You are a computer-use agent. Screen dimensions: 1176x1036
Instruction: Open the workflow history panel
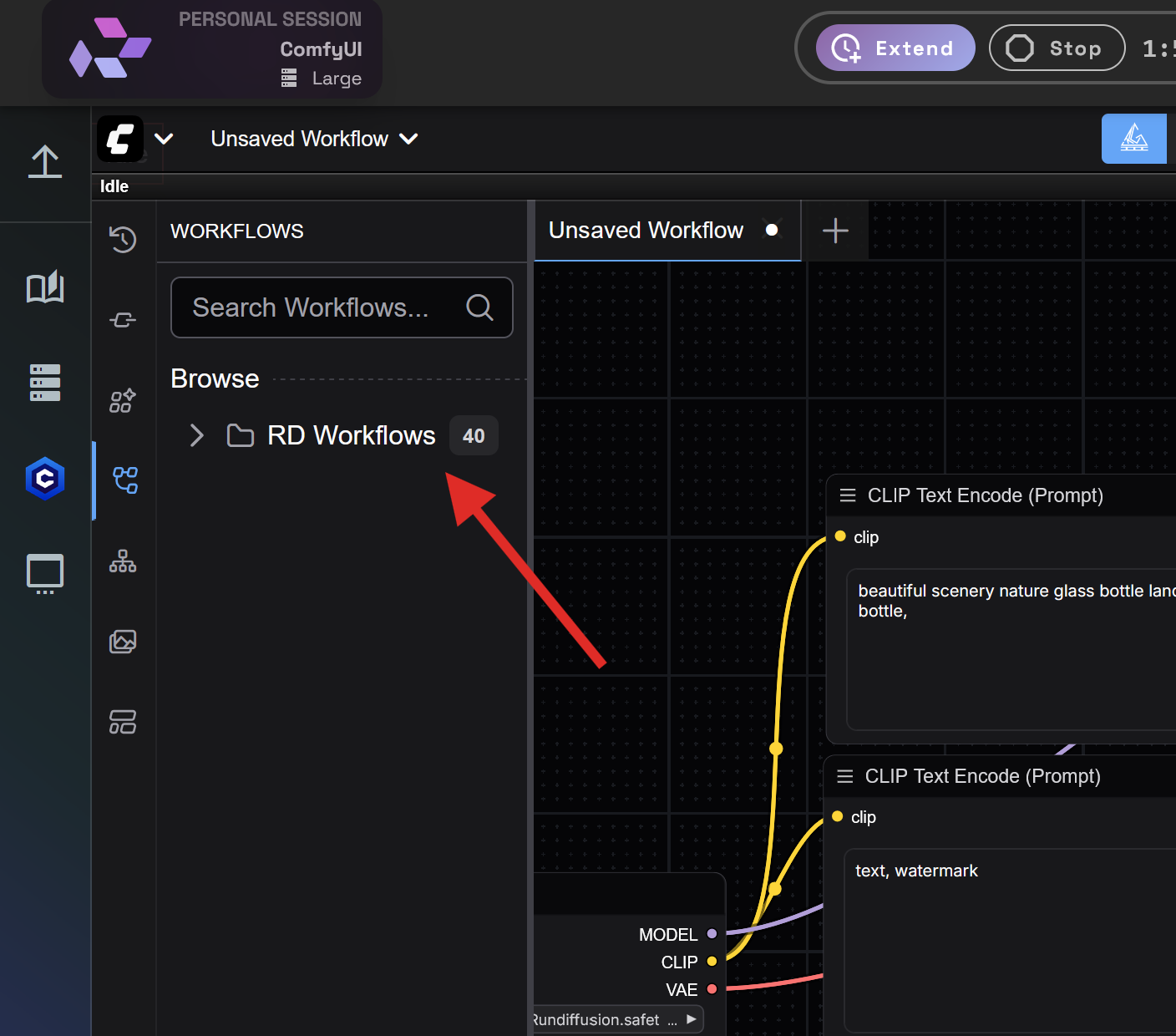coord(123,240)
